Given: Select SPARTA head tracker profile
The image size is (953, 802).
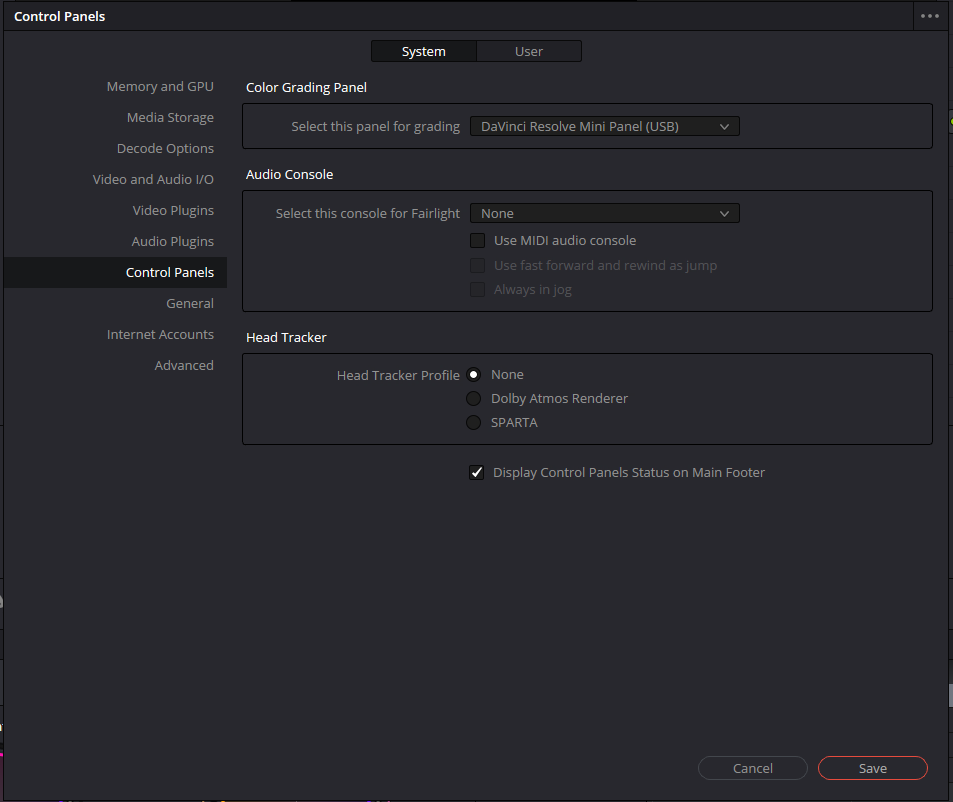Looking at the screenshot, I should 473,422.
